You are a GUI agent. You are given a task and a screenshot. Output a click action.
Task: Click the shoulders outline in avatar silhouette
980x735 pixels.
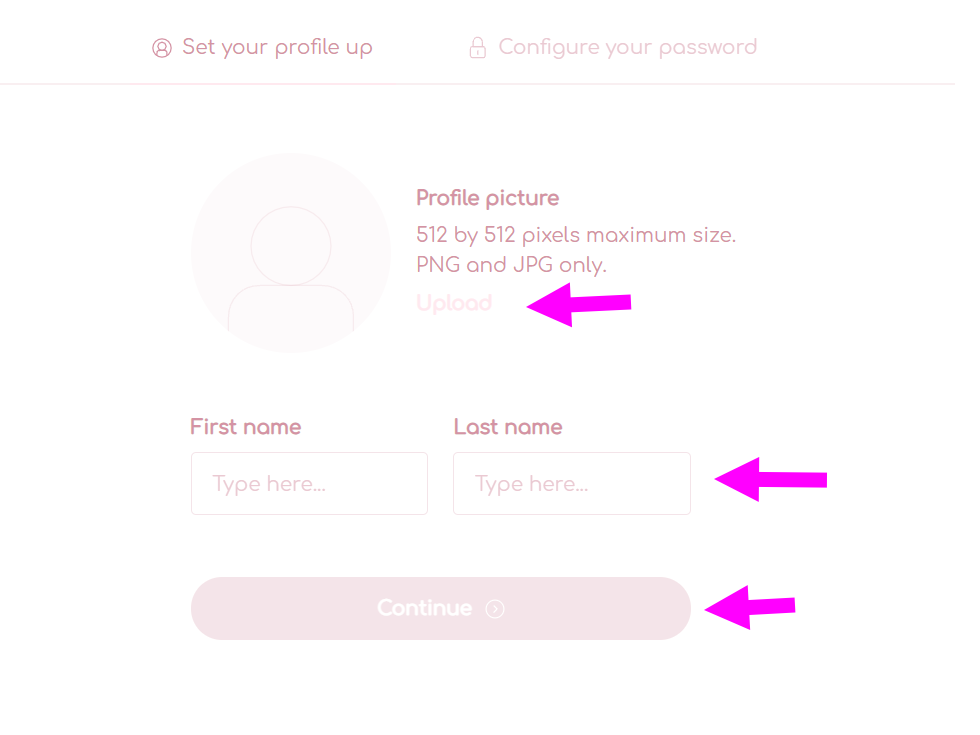point(291,308)
